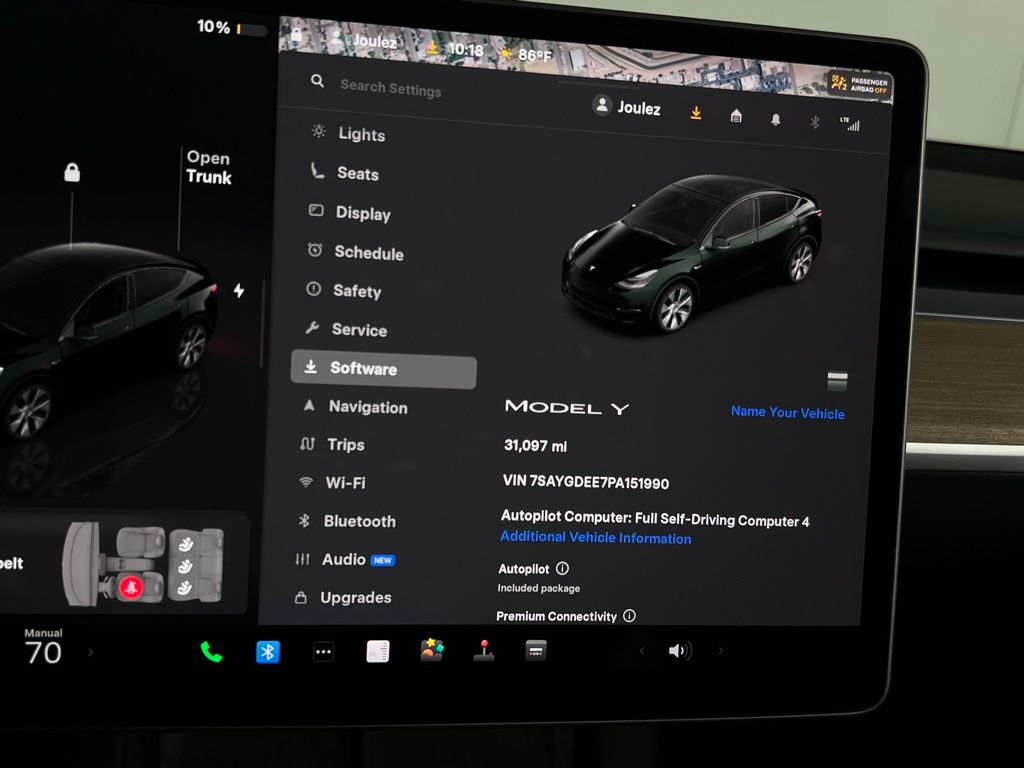
Task: Tap the rear seats occupancy diagram
Action: click(197, 565)
